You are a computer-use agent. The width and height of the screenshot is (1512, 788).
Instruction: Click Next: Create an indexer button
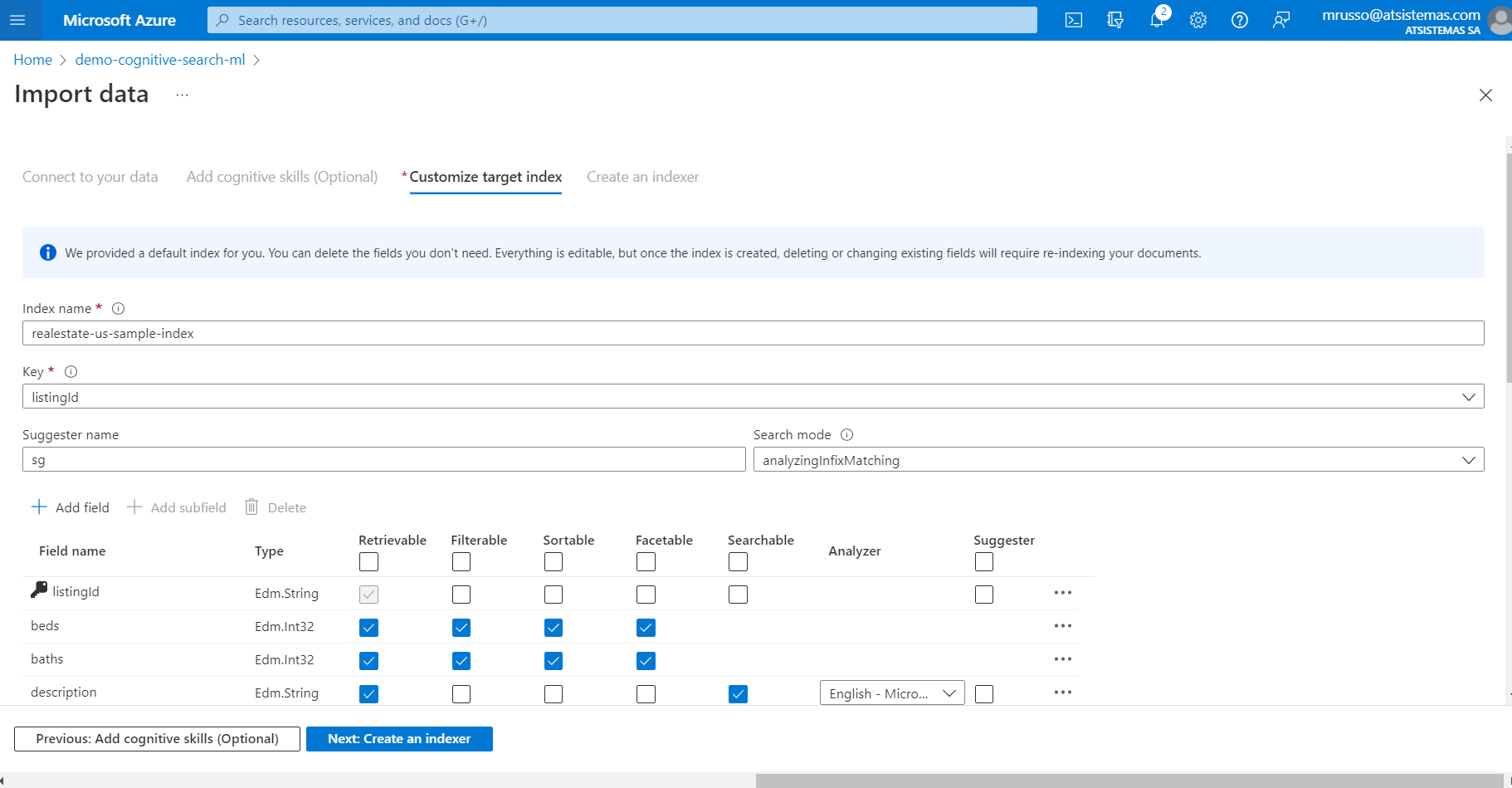[399, 739]
